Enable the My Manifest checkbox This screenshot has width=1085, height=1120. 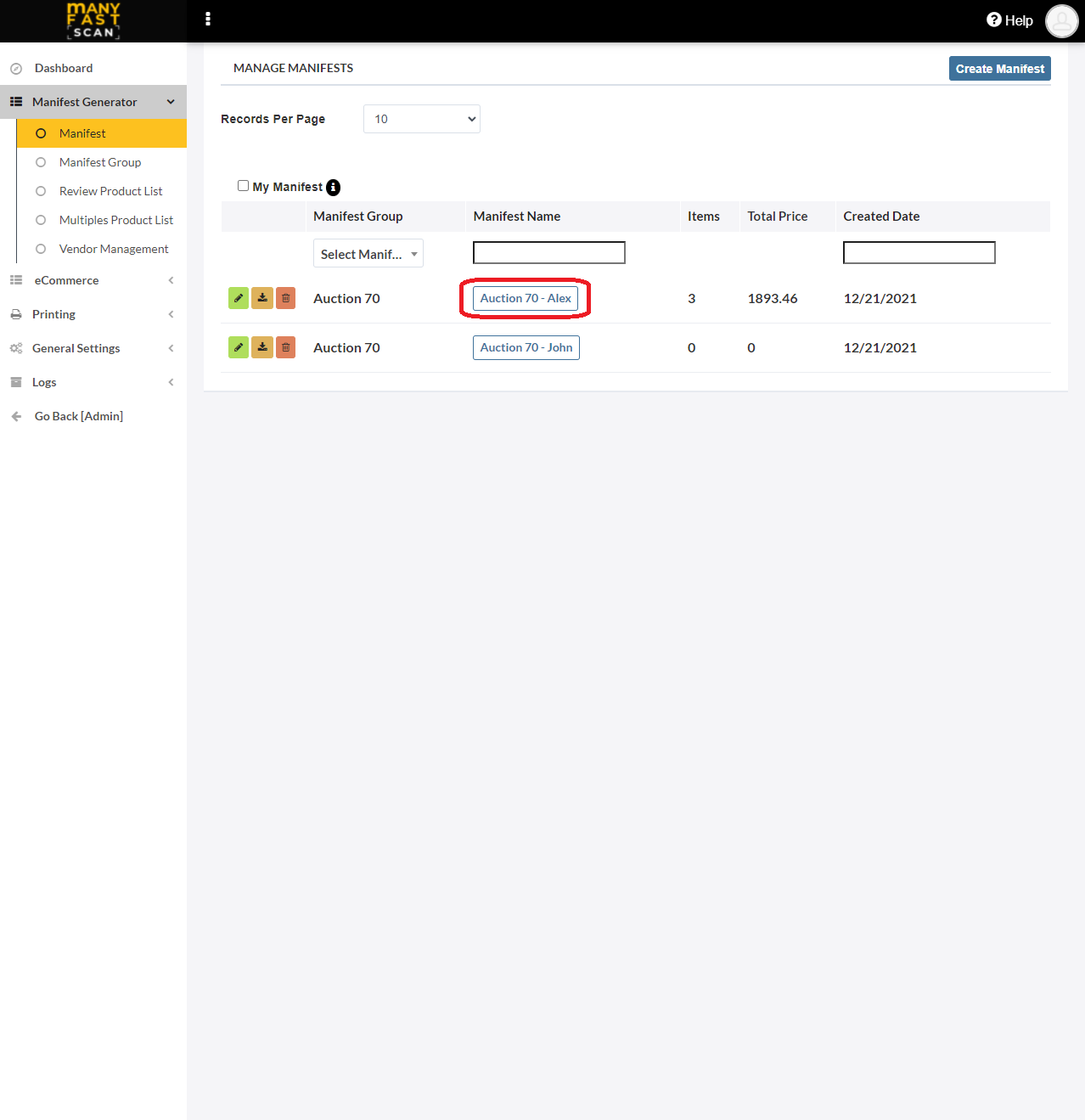coord(244,186)
